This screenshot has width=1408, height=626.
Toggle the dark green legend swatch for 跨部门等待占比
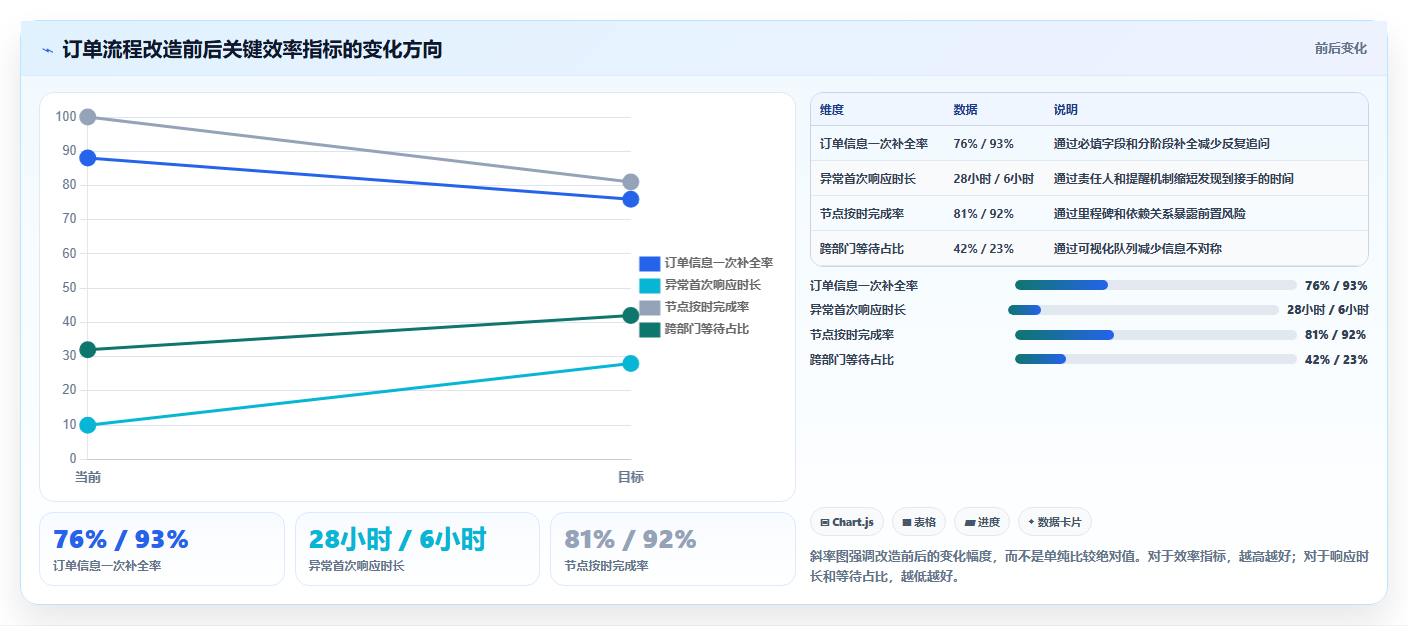650,329
